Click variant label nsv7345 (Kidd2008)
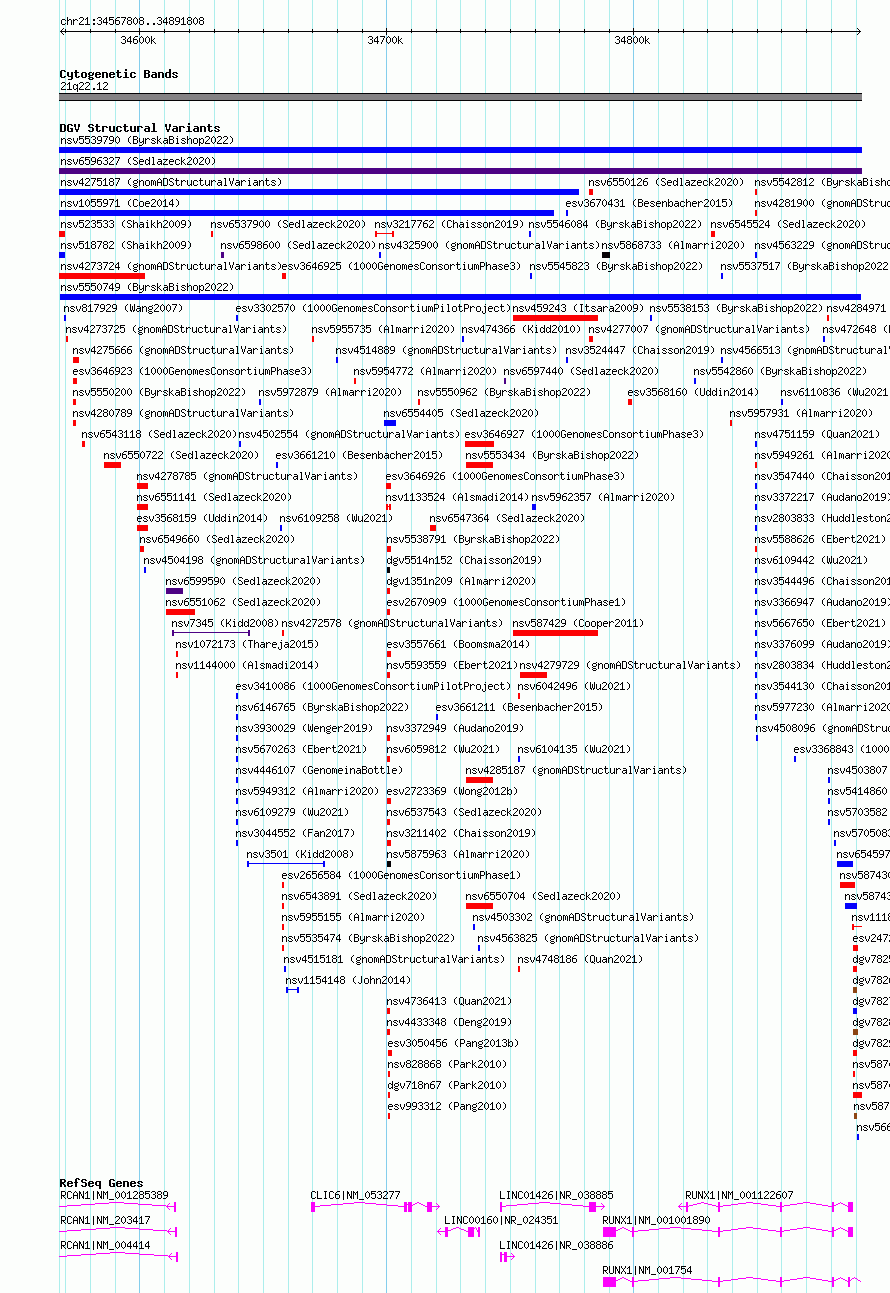The image size is (890, 1293). (x=225, y=623)
